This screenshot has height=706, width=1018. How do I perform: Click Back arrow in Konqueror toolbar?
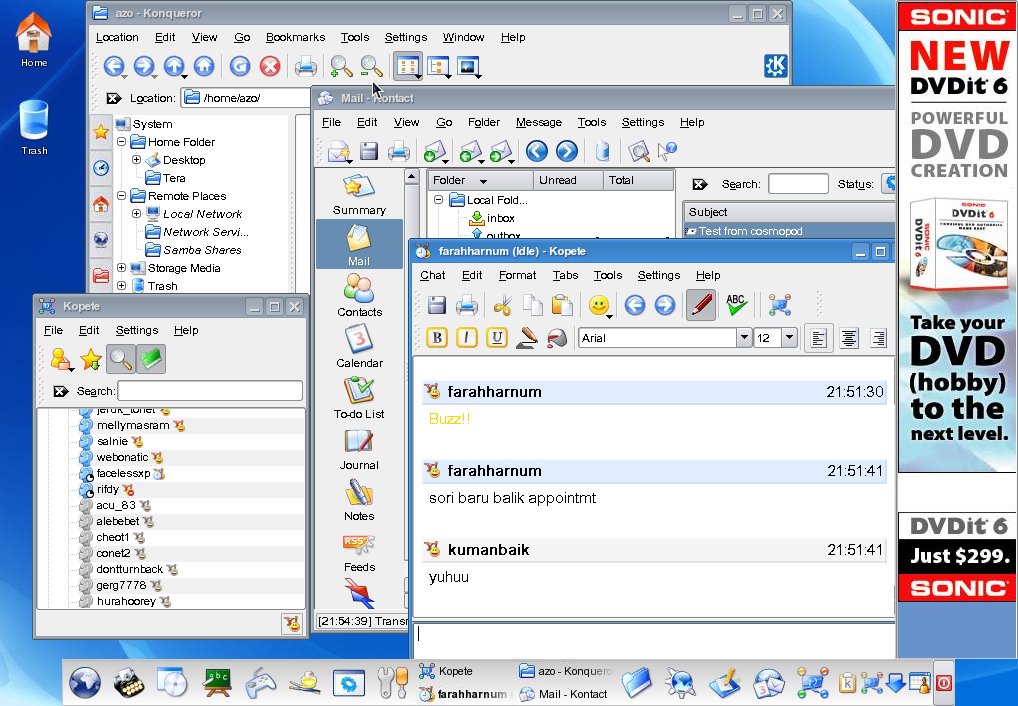pyautogui.click(x=114, y=66)
